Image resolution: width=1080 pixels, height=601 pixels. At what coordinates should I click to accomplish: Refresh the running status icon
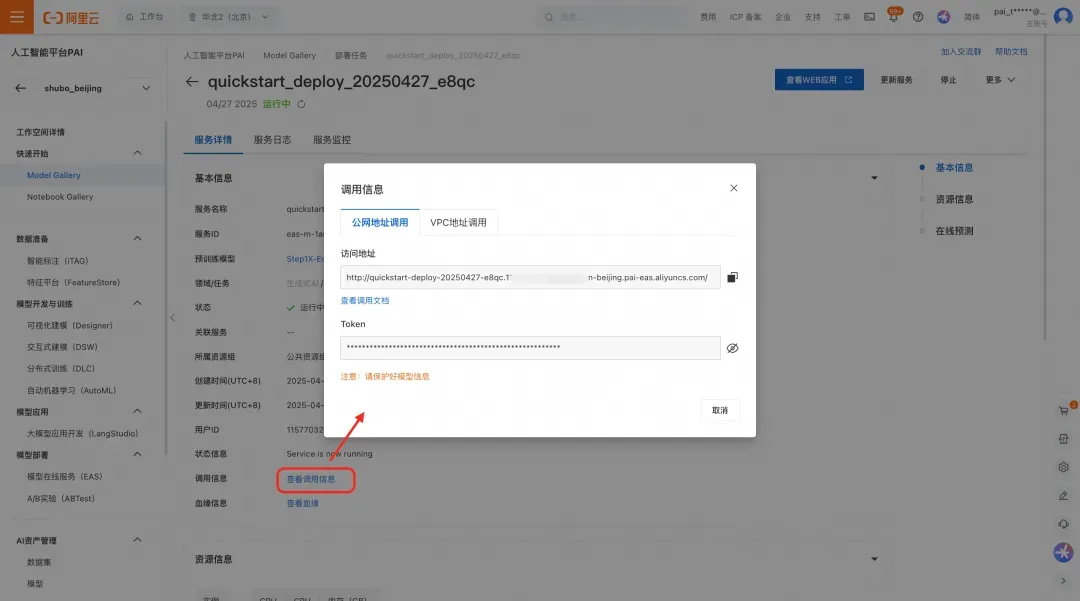tap(301, 104)
